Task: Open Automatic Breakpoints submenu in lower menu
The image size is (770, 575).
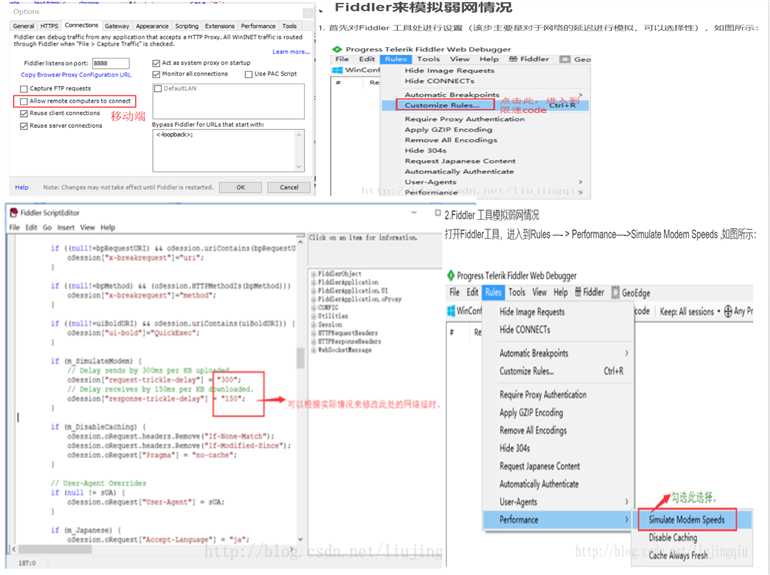Action: [x=556, y=353]
